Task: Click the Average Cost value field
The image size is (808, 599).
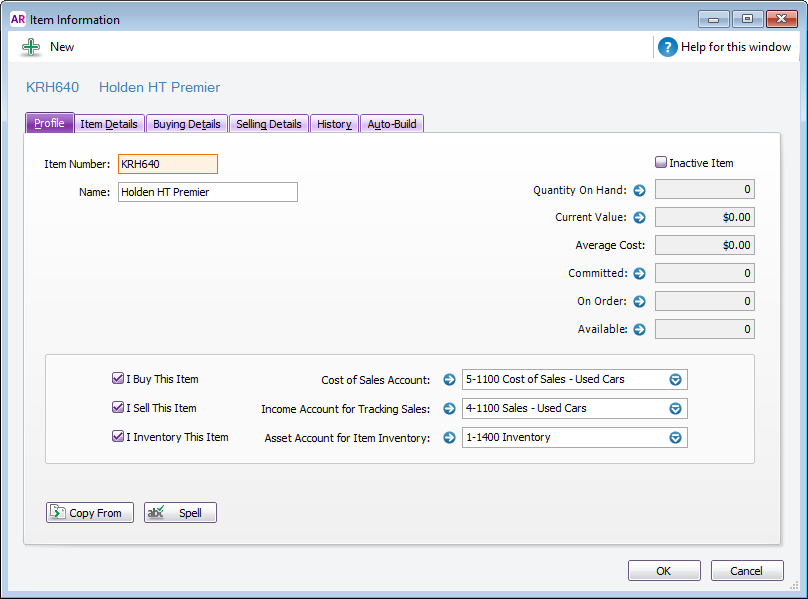Action: coord(704,245)
